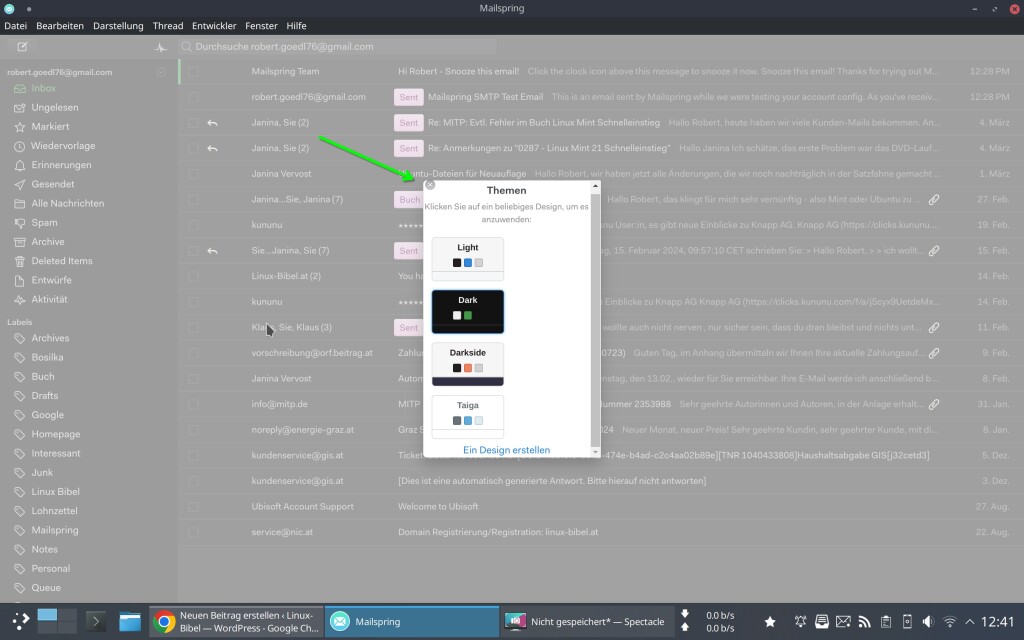This screenshot has height=640, width=1024.
Task: Open the Markiert starred folder
Action: point(50,127)
